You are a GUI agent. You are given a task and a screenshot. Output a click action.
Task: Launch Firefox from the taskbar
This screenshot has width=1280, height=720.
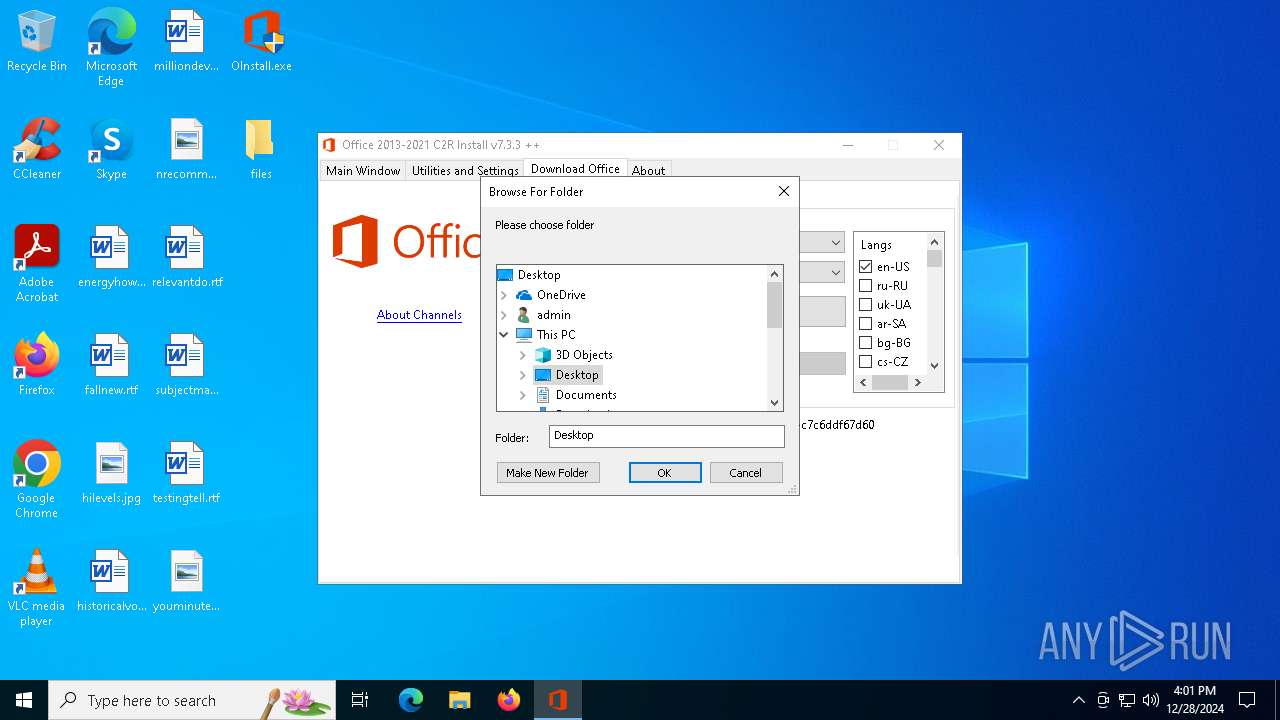[x=509, y=700]
